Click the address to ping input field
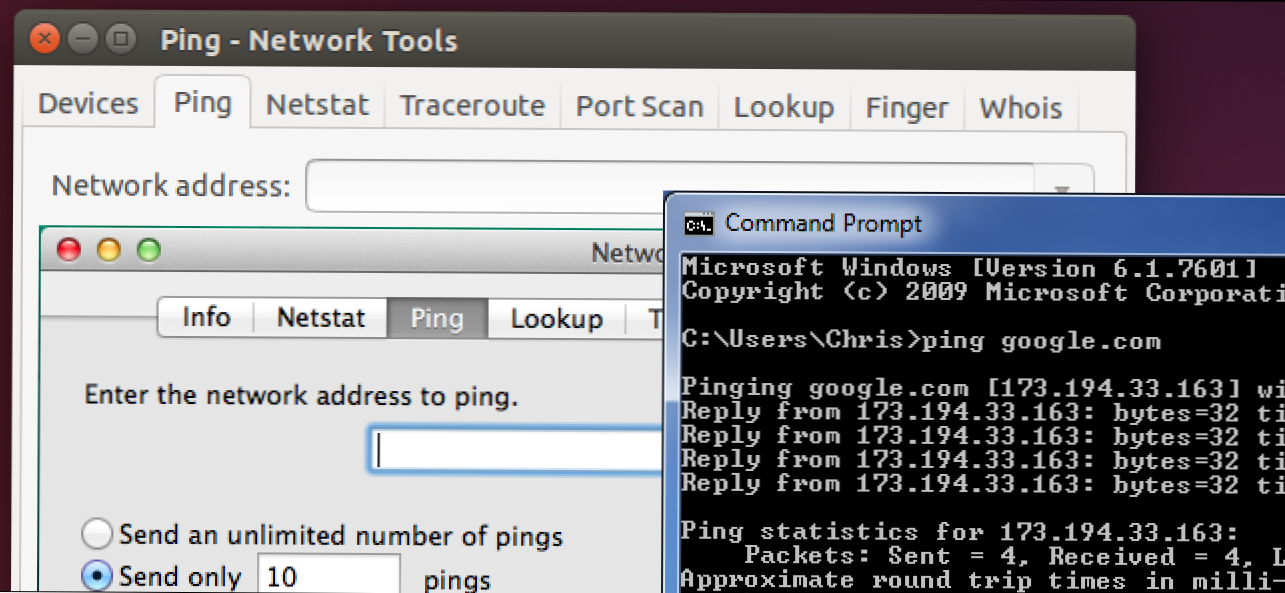This screenshot has width=1285, height=593. 516,449
